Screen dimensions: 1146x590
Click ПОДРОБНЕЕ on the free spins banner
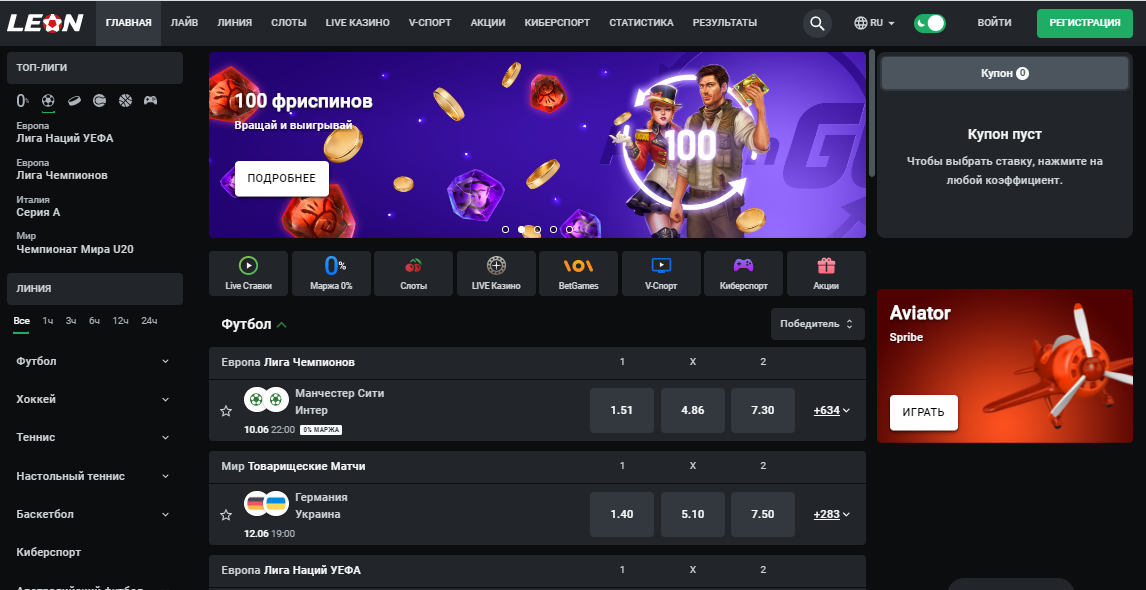click(281, 178)
